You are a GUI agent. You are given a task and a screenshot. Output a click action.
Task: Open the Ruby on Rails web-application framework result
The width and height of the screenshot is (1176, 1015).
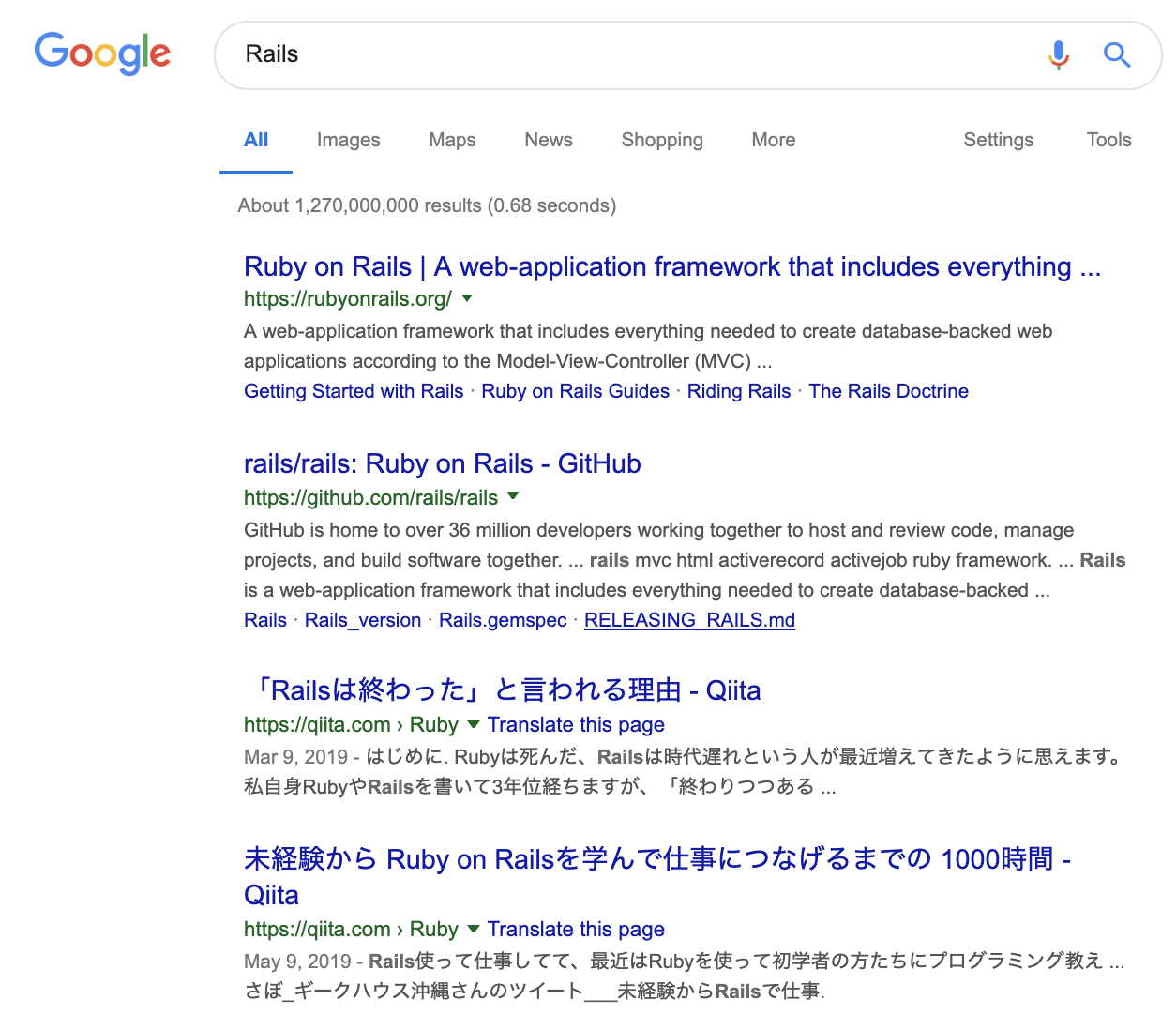(x=672, y=266)
